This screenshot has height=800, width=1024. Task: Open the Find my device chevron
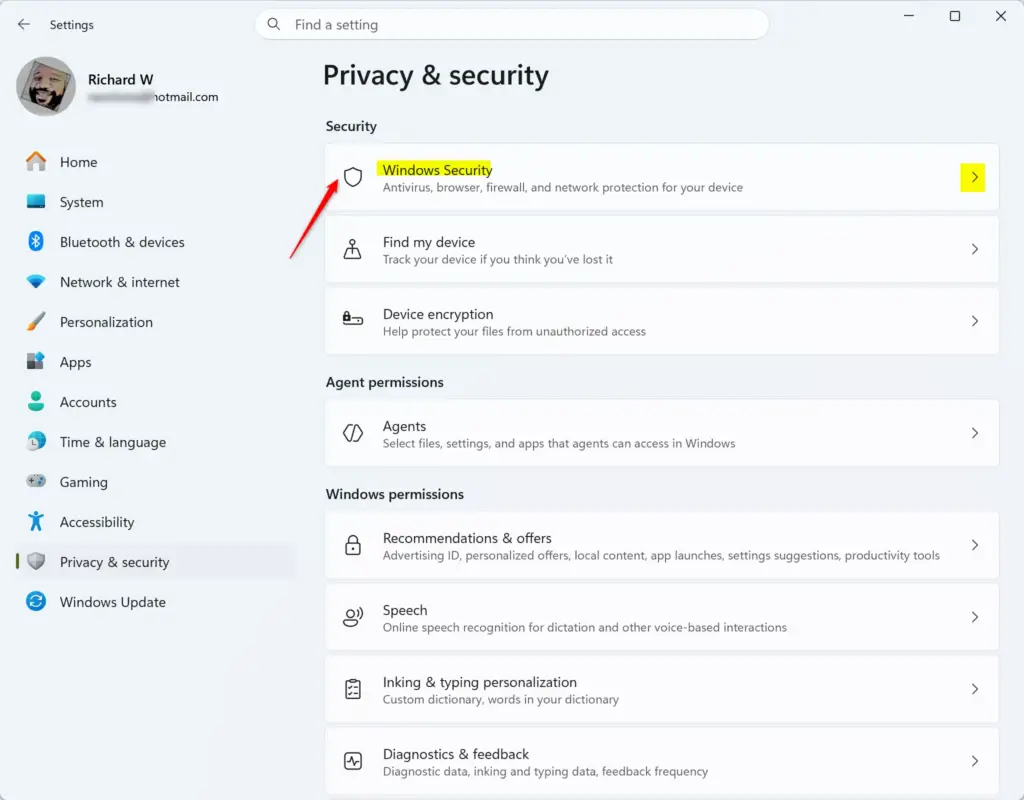pyautogui.click(x=974, y=249)
